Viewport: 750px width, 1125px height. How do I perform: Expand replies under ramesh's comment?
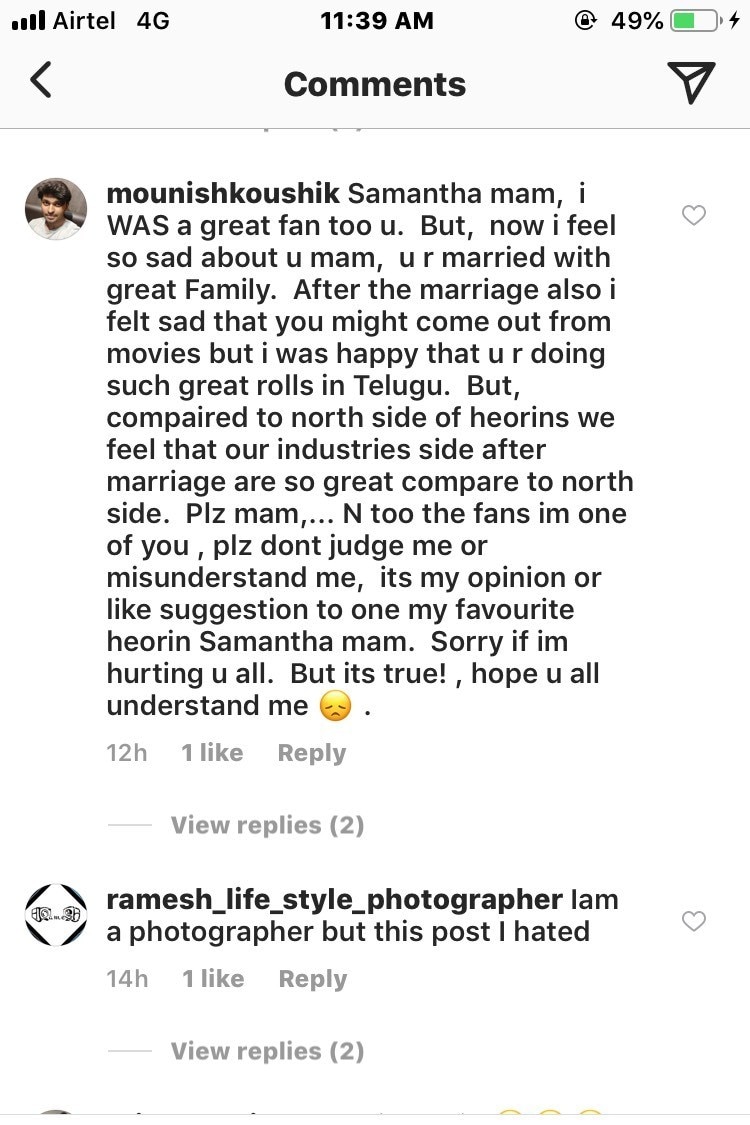pos(267,1051)
